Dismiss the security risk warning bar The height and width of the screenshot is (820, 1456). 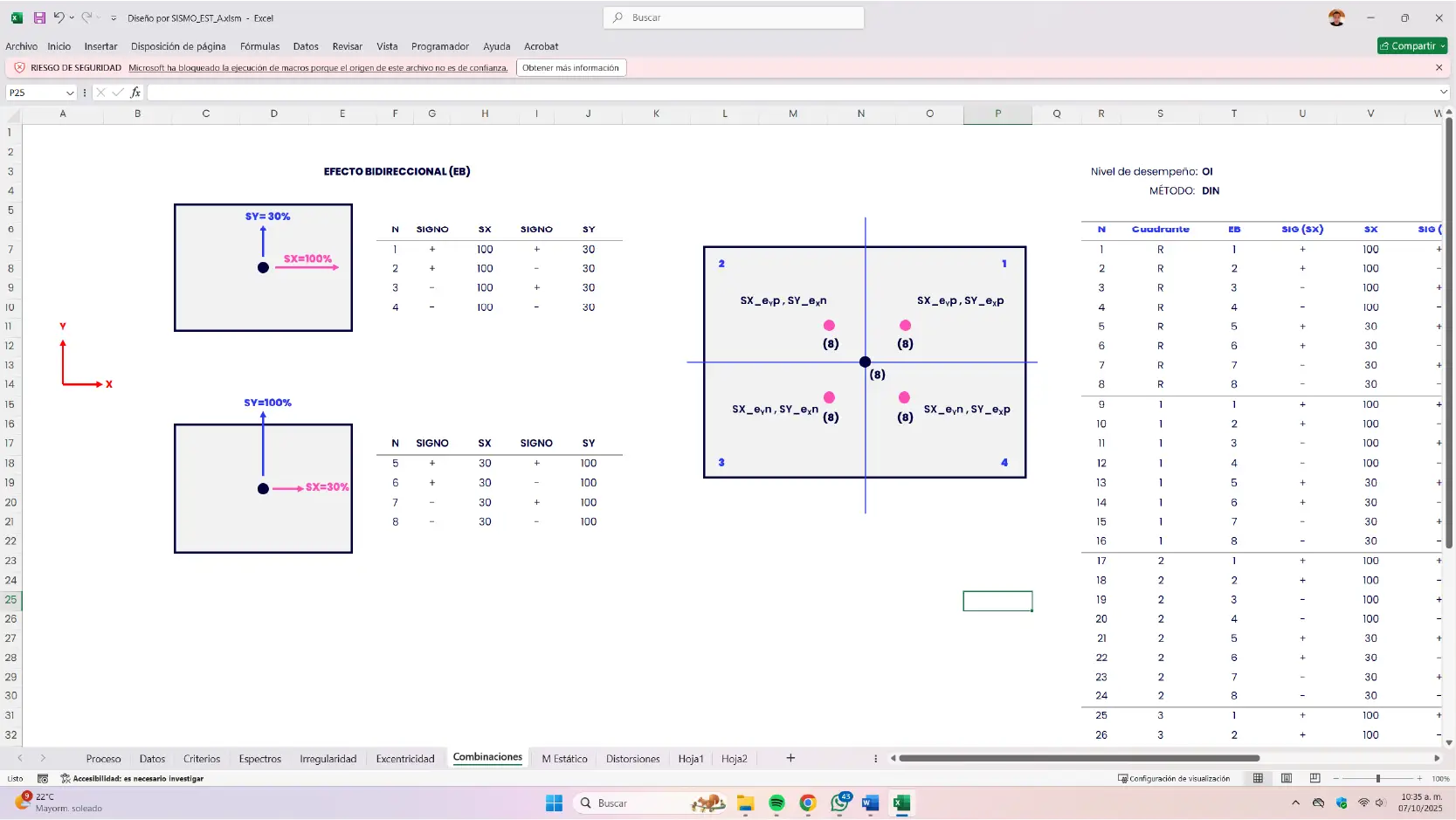1439,67
